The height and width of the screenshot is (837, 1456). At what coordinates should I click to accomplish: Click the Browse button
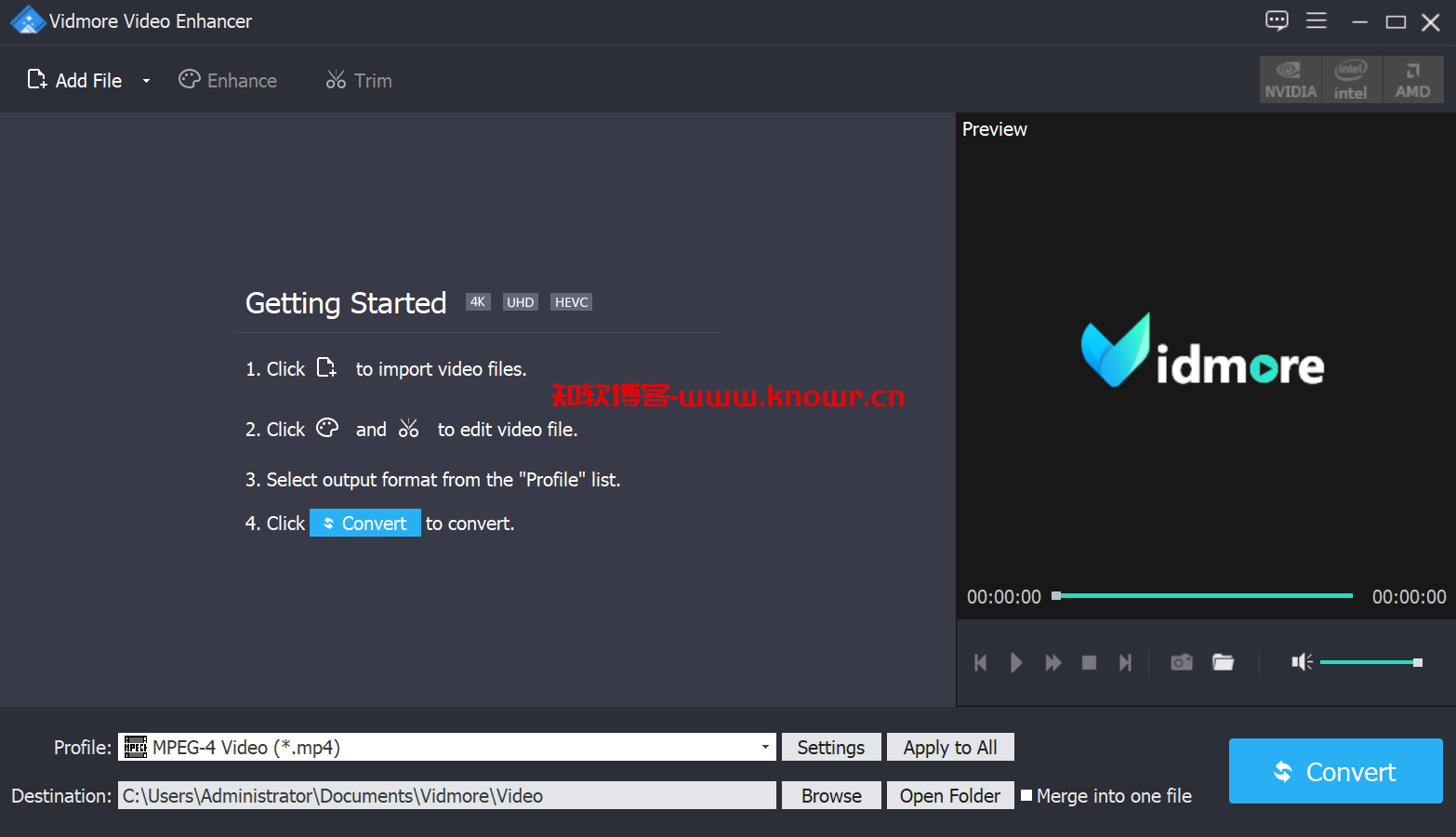[831, 795]
